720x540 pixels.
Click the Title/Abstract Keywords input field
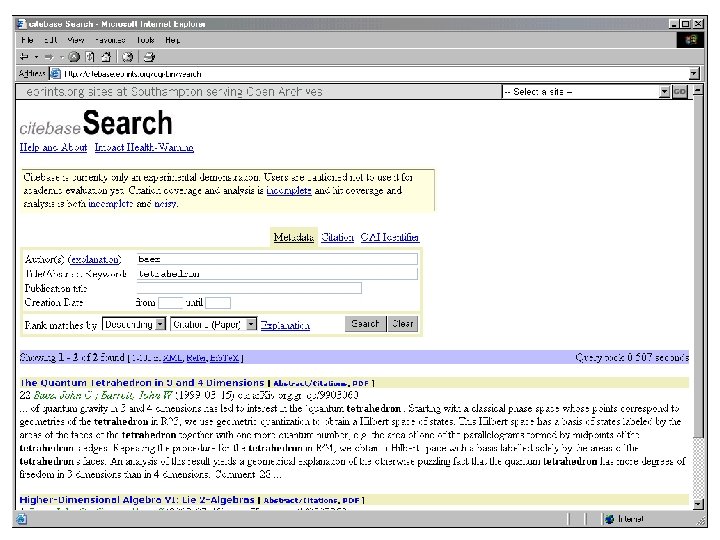click(x=277, y=274)
